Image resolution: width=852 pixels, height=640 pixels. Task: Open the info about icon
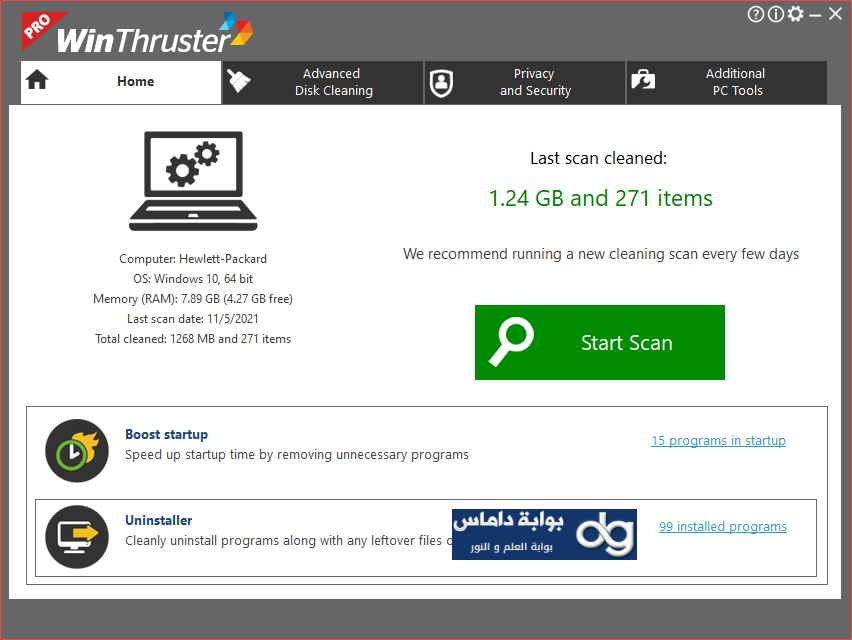pos(775,14)
